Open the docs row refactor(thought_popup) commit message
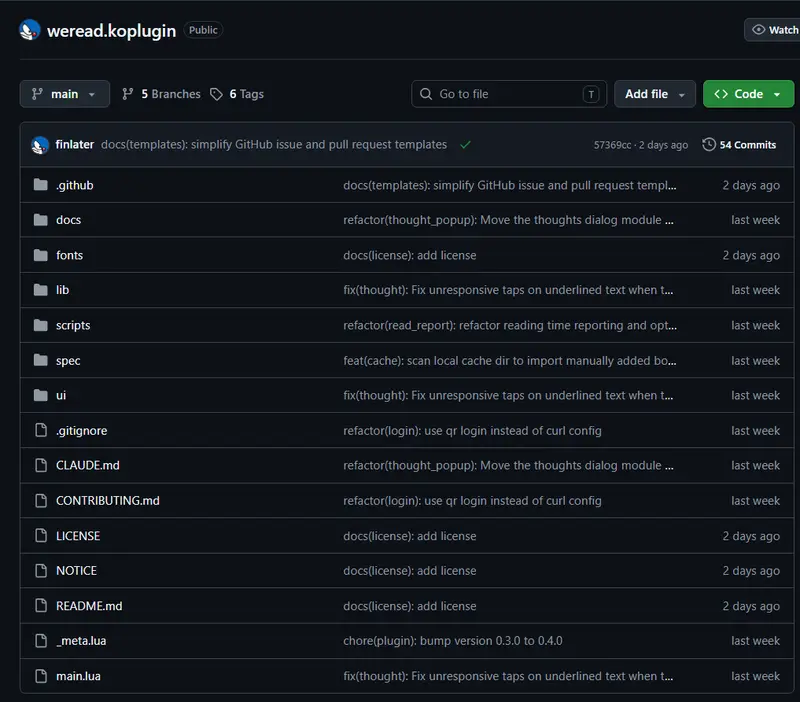800x702 pixels. click(x=508, y=220)
